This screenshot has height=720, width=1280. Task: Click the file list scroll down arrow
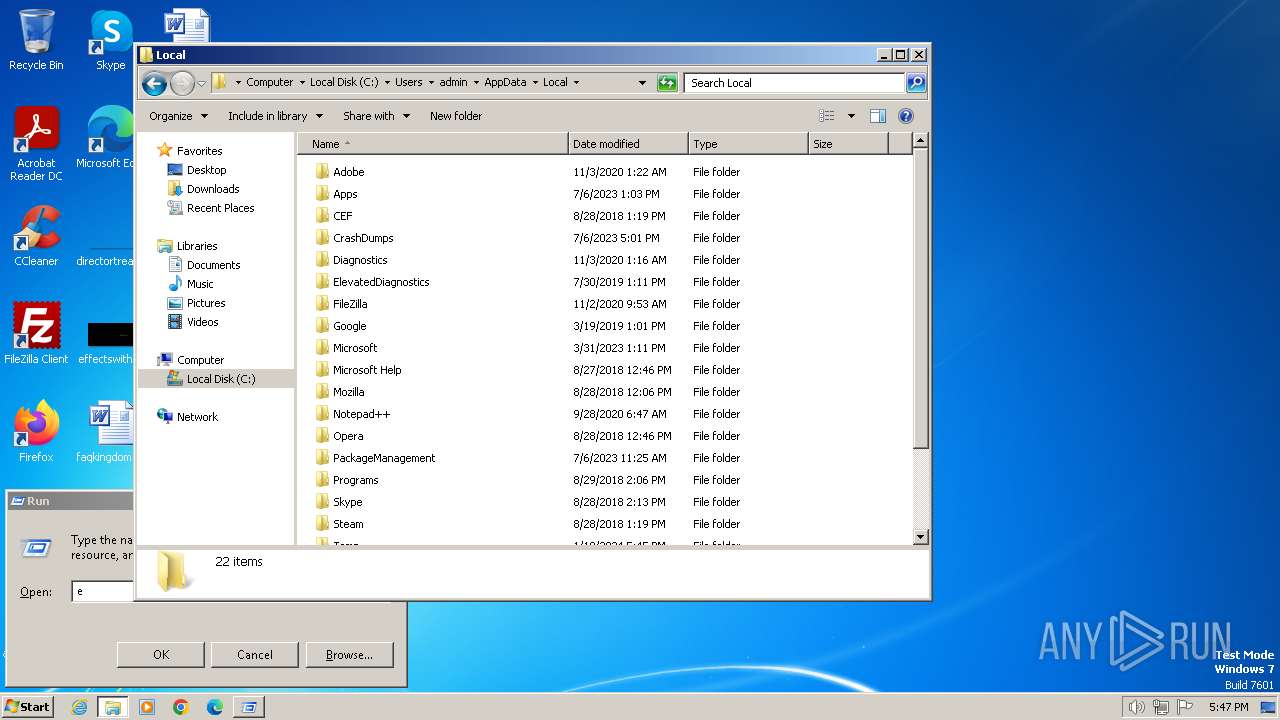coord(921,537)
